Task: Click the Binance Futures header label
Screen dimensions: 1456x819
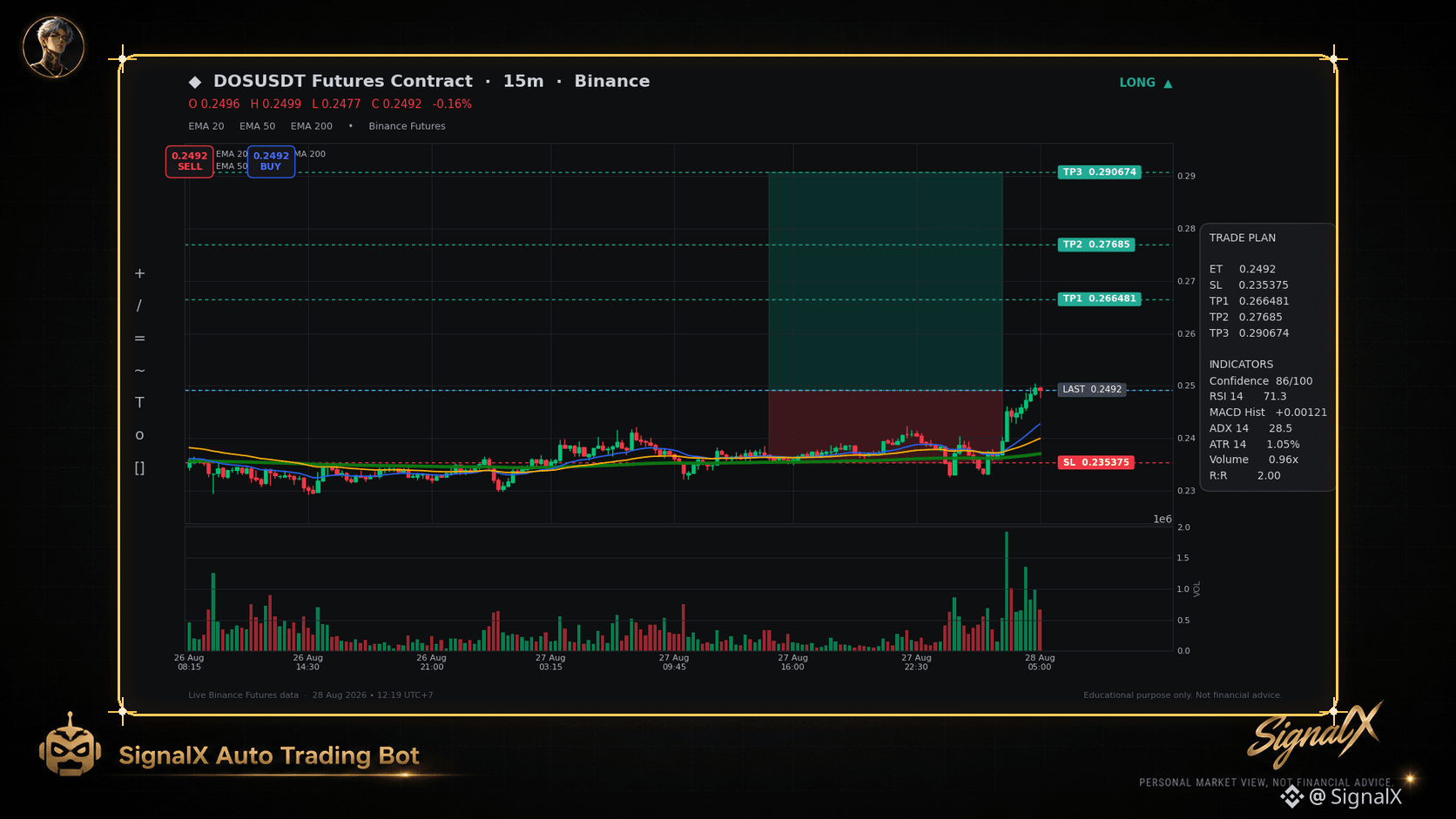Action: [407, 126]
